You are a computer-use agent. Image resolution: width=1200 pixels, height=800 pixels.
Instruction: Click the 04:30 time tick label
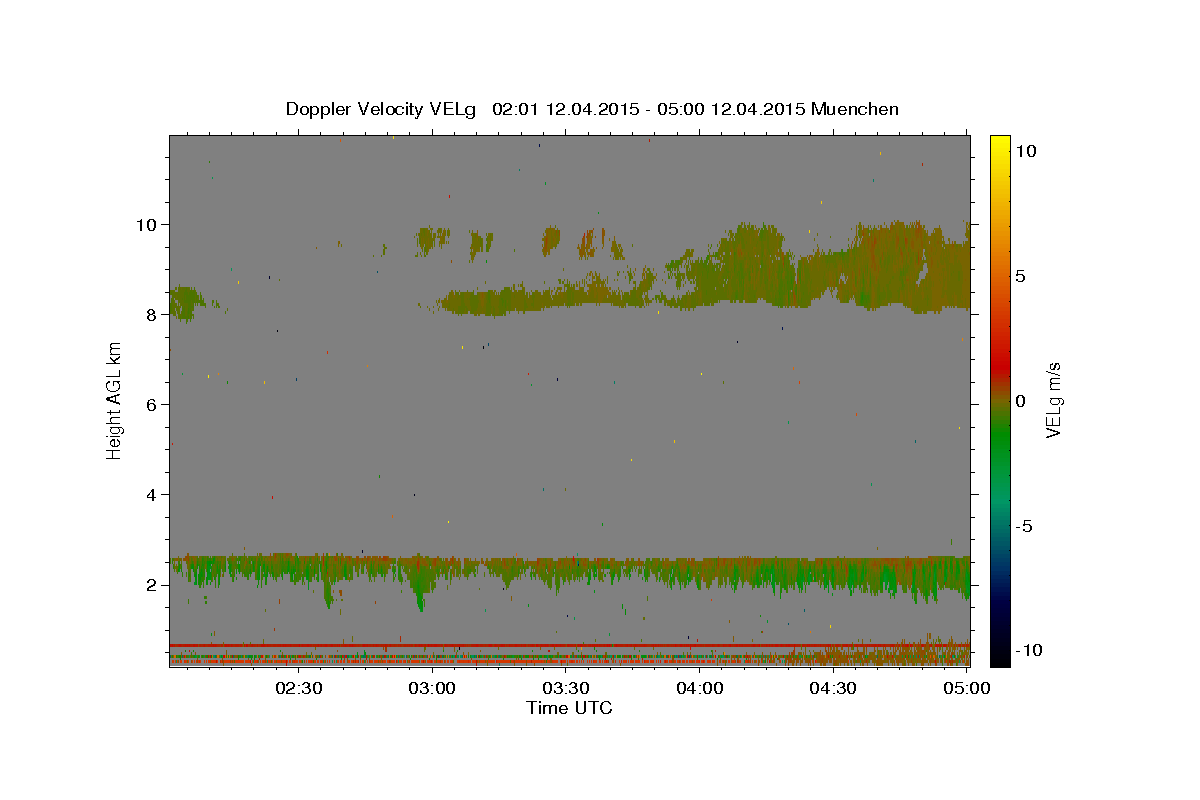click(833, 688)
